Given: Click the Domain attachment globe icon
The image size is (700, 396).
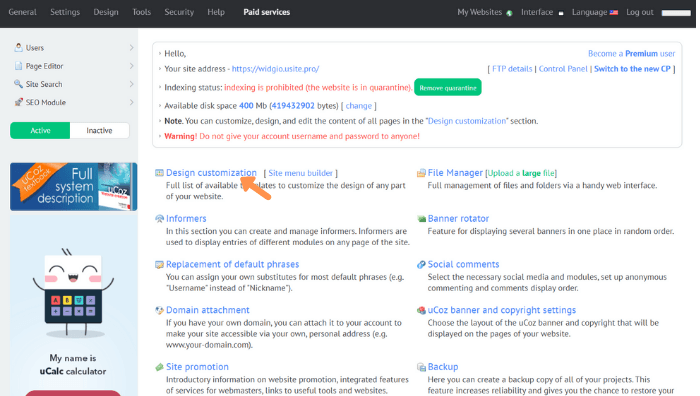Looking at the screenshot, I should 159,310.
